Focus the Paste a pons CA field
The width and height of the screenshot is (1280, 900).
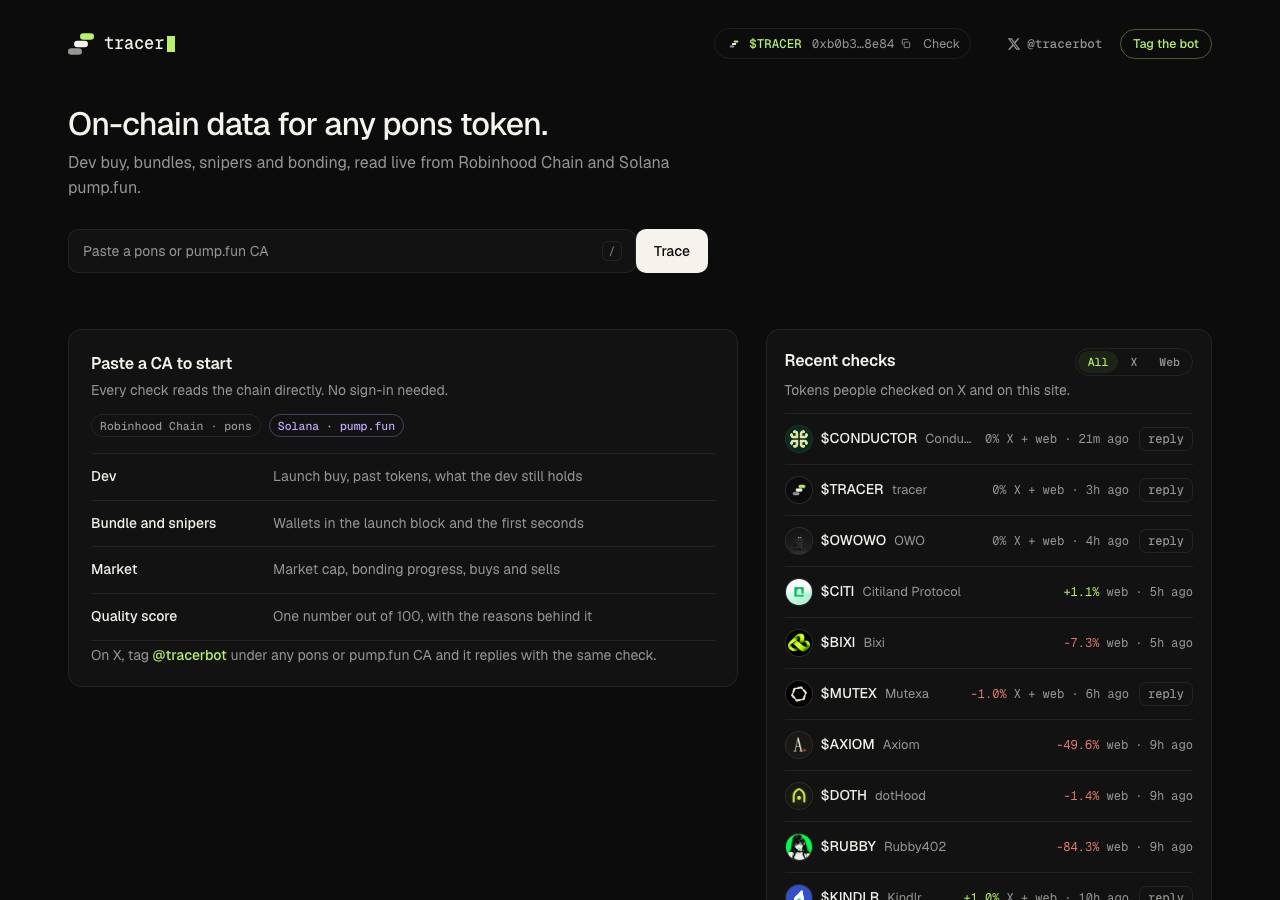point(351,251)
